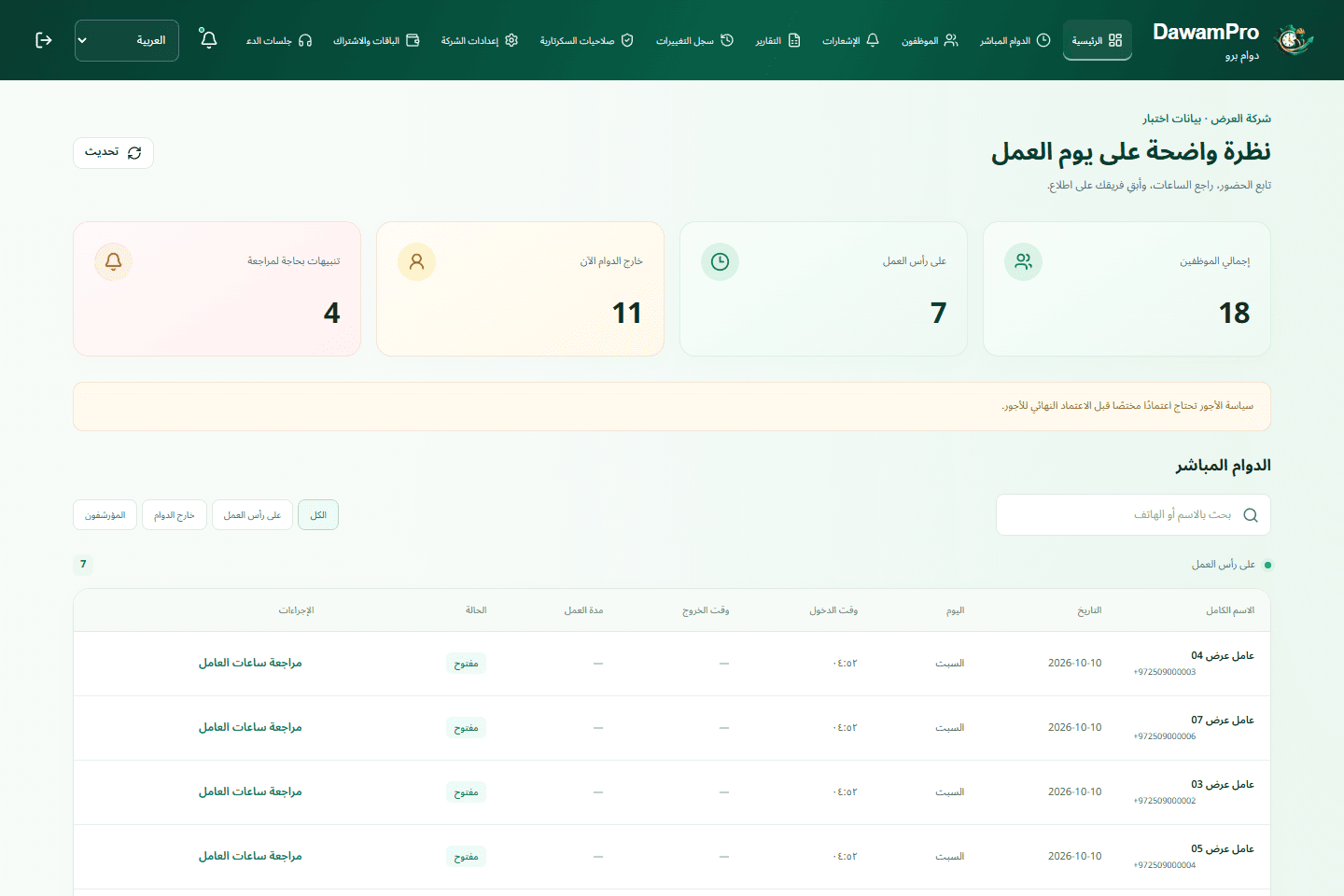This screenshot has width=1344, height=896.
Task: Open the التقارير menu item
Action: click(x=778, y=40)
